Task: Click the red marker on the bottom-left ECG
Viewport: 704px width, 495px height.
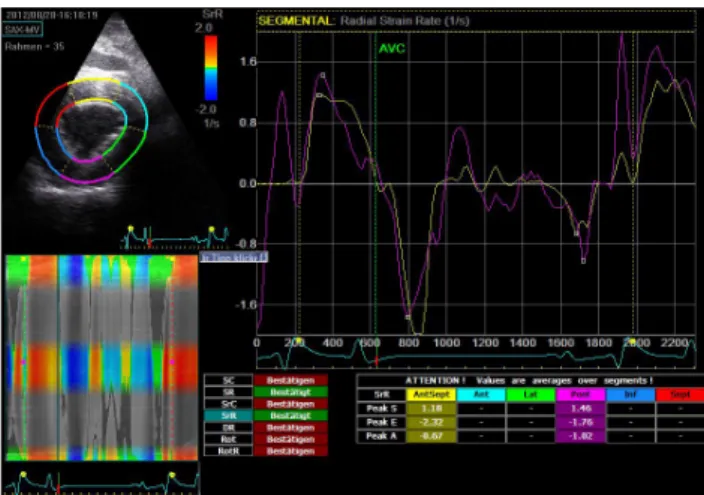Action: [58, 487]
